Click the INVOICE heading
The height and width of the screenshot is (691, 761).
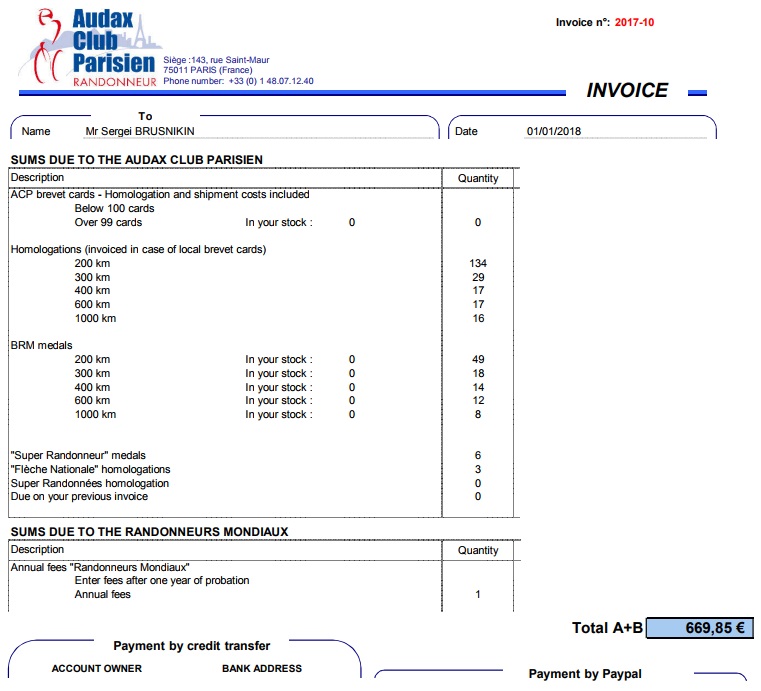627,90
